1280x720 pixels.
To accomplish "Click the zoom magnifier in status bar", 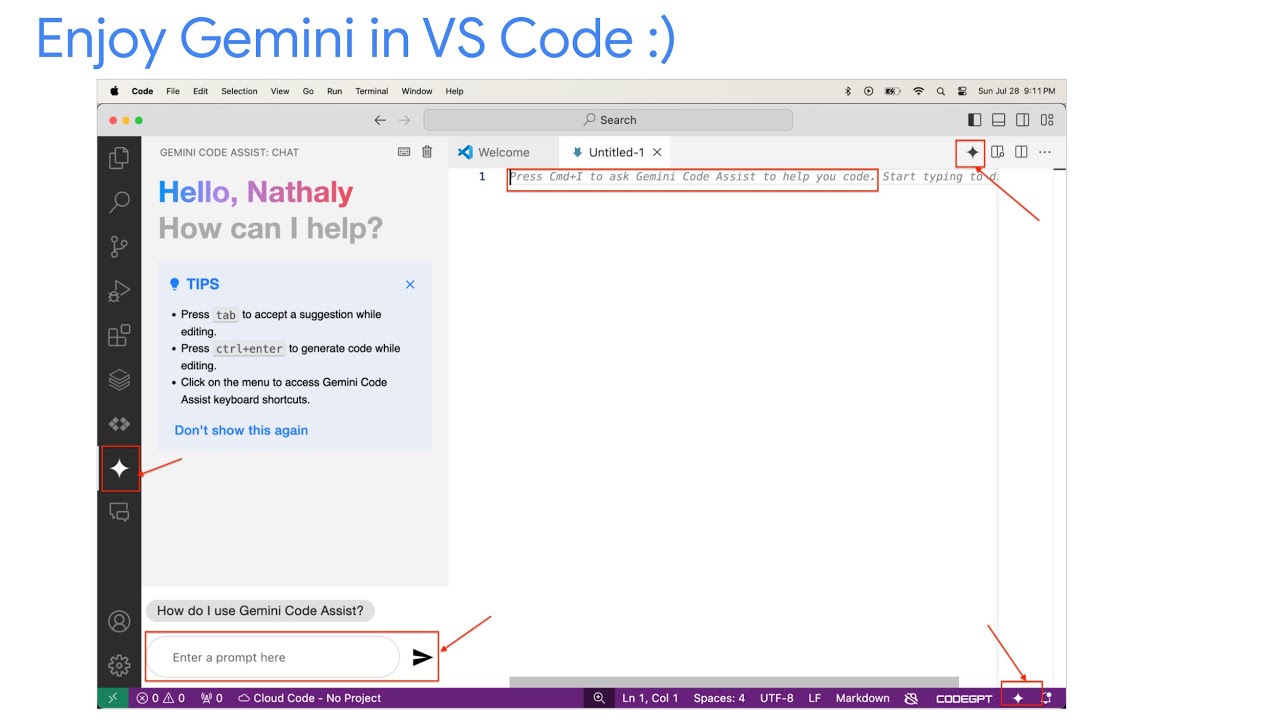I will pos(599,698).
